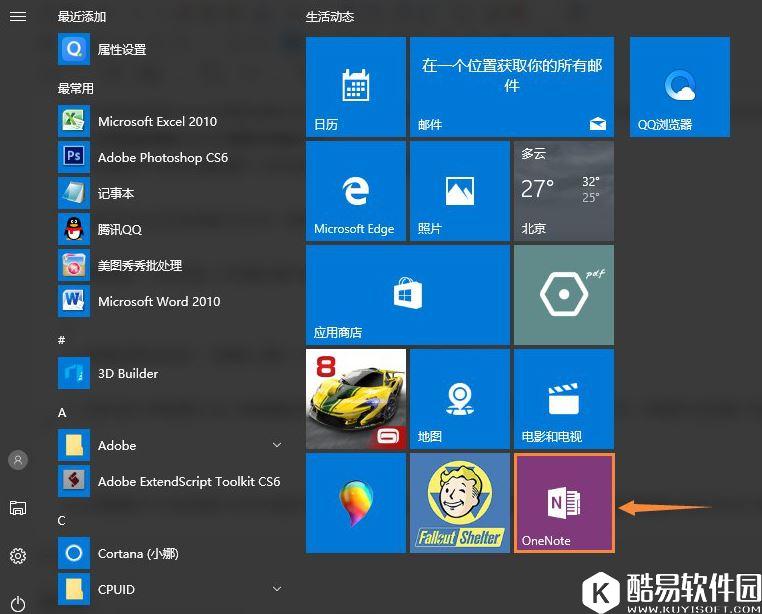Open the 邮件 Mail tile
This screenshot has width=762, height=614.
(x=512, y=87)
